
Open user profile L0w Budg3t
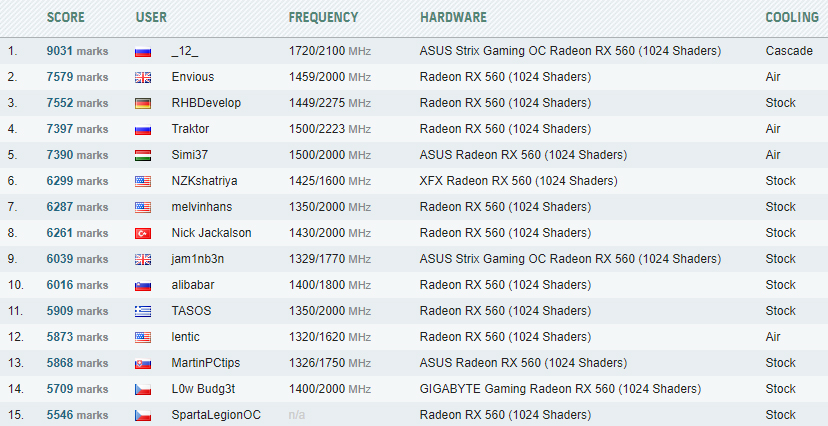(x=203, y=389)
